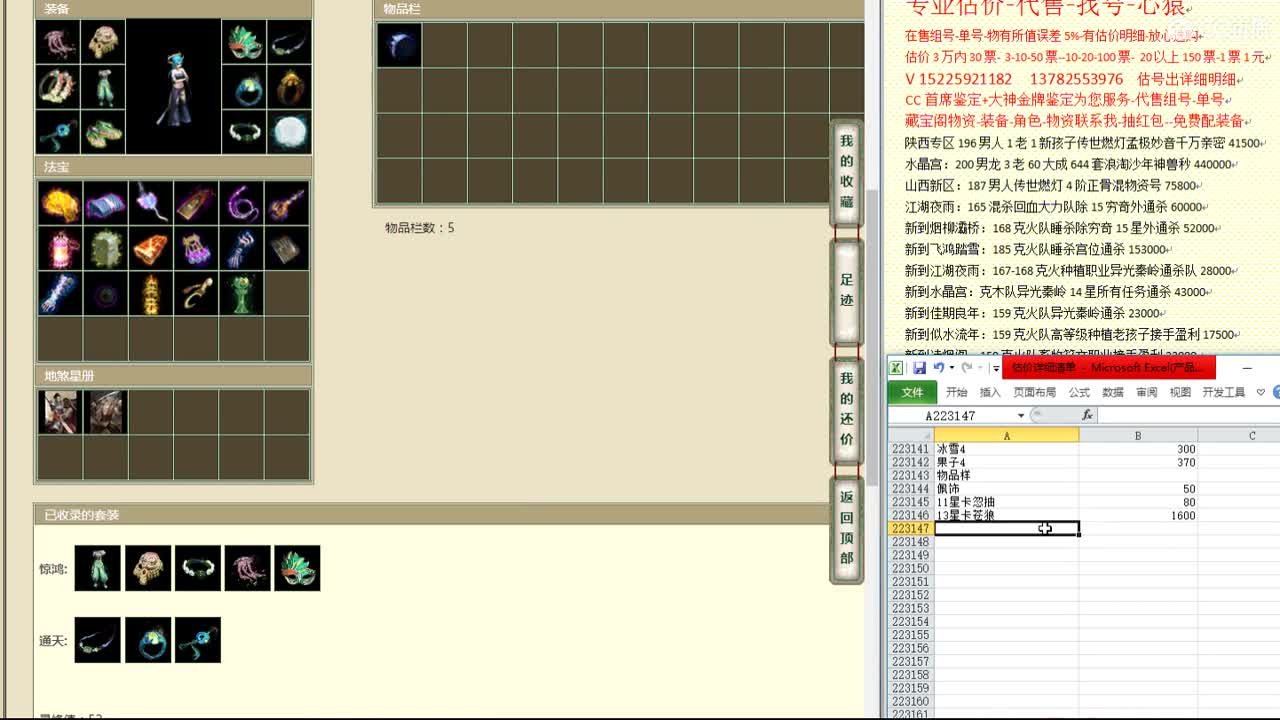1280x720 pixels.
Task: Select the orange fiery brick in 法宝
Action: click(x=150, y=248)
